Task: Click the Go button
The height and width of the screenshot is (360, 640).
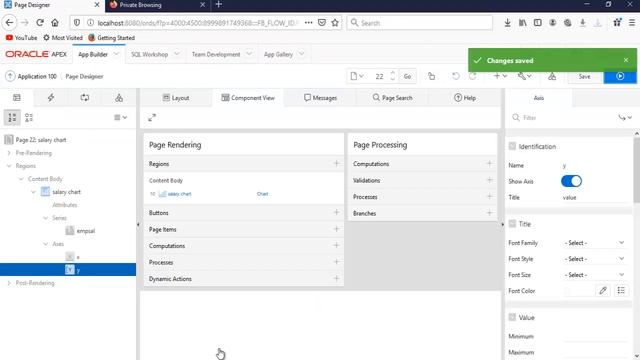Action: pyautogui.click(x=407, y=76)
